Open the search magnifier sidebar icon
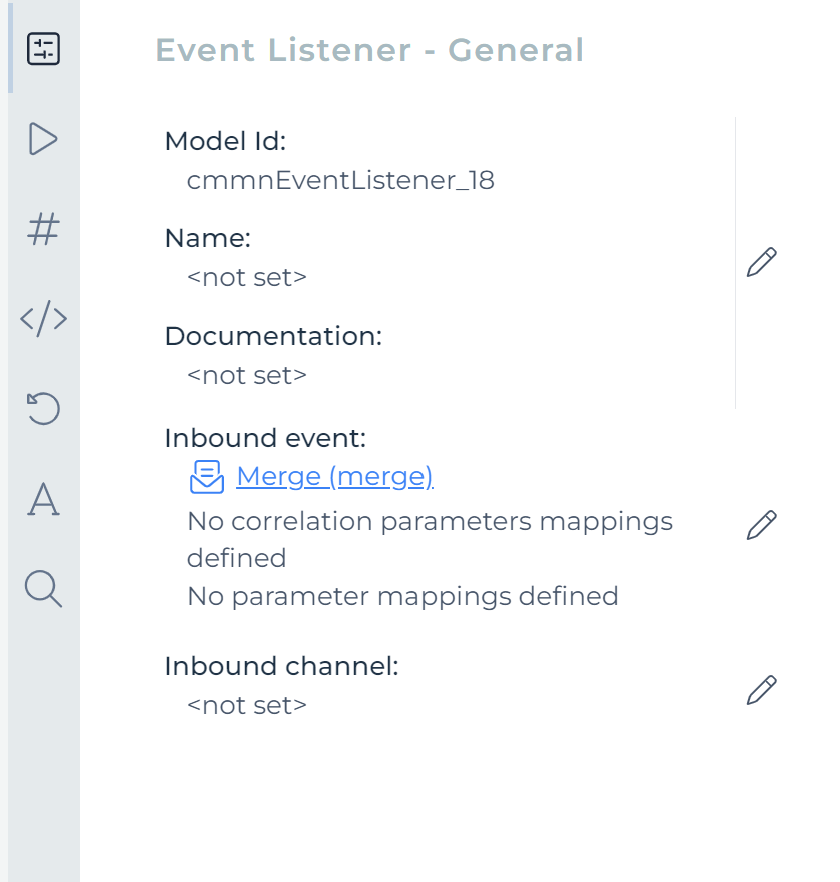This screenshot has width=840, height=882. (43, 589)
